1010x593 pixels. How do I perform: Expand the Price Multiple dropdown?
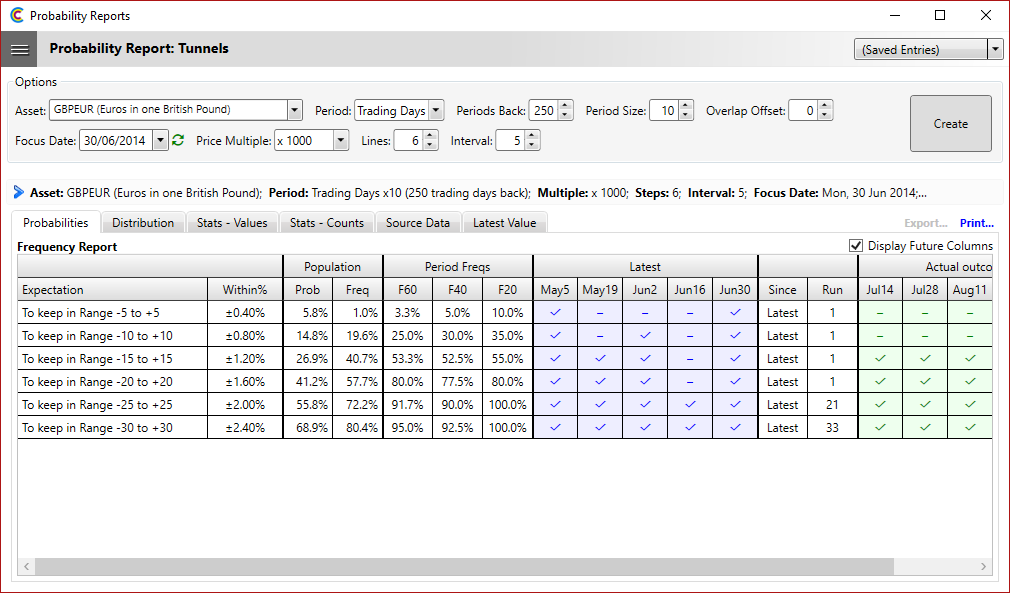pyautogui.click(x=340, y=141)
